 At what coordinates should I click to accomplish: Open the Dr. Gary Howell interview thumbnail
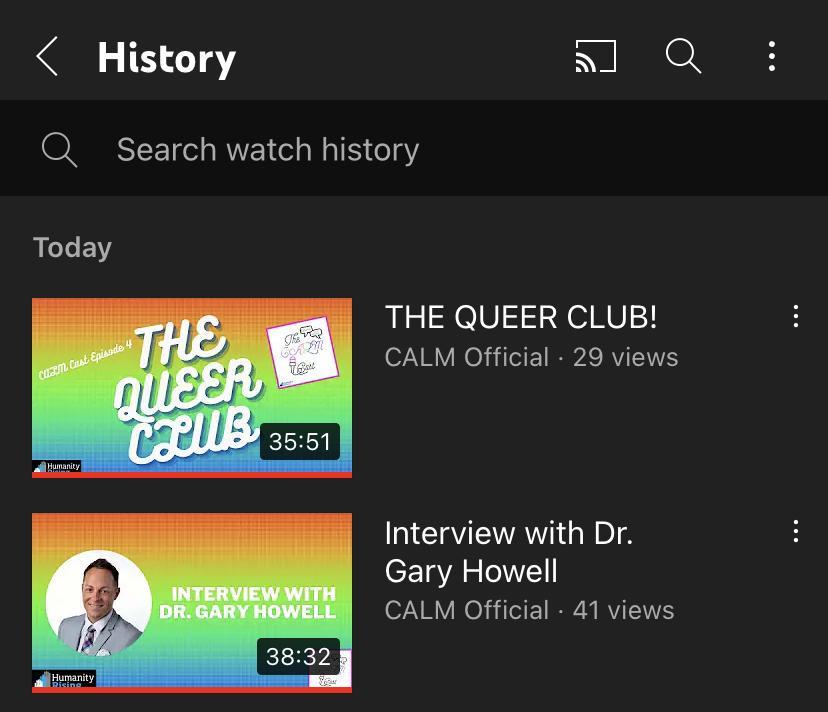[x=192, y=603]
